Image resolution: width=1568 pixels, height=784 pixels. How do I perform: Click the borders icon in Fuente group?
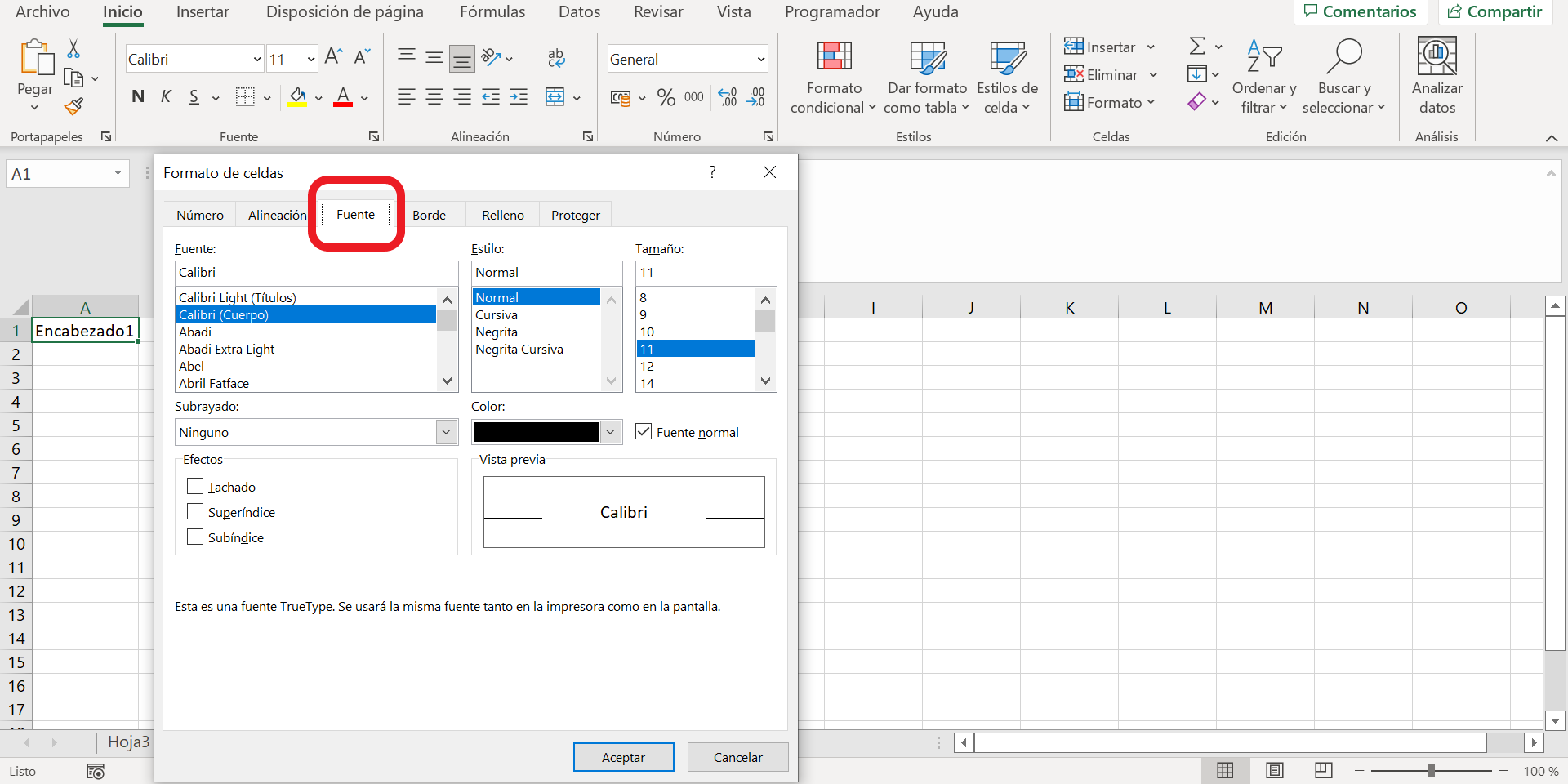(245, 97)
